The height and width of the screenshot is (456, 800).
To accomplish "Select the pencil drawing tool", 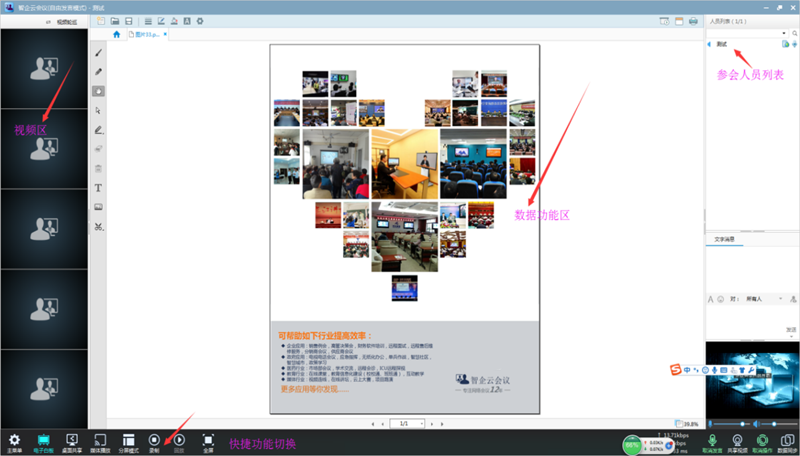I will pos(98,72).
